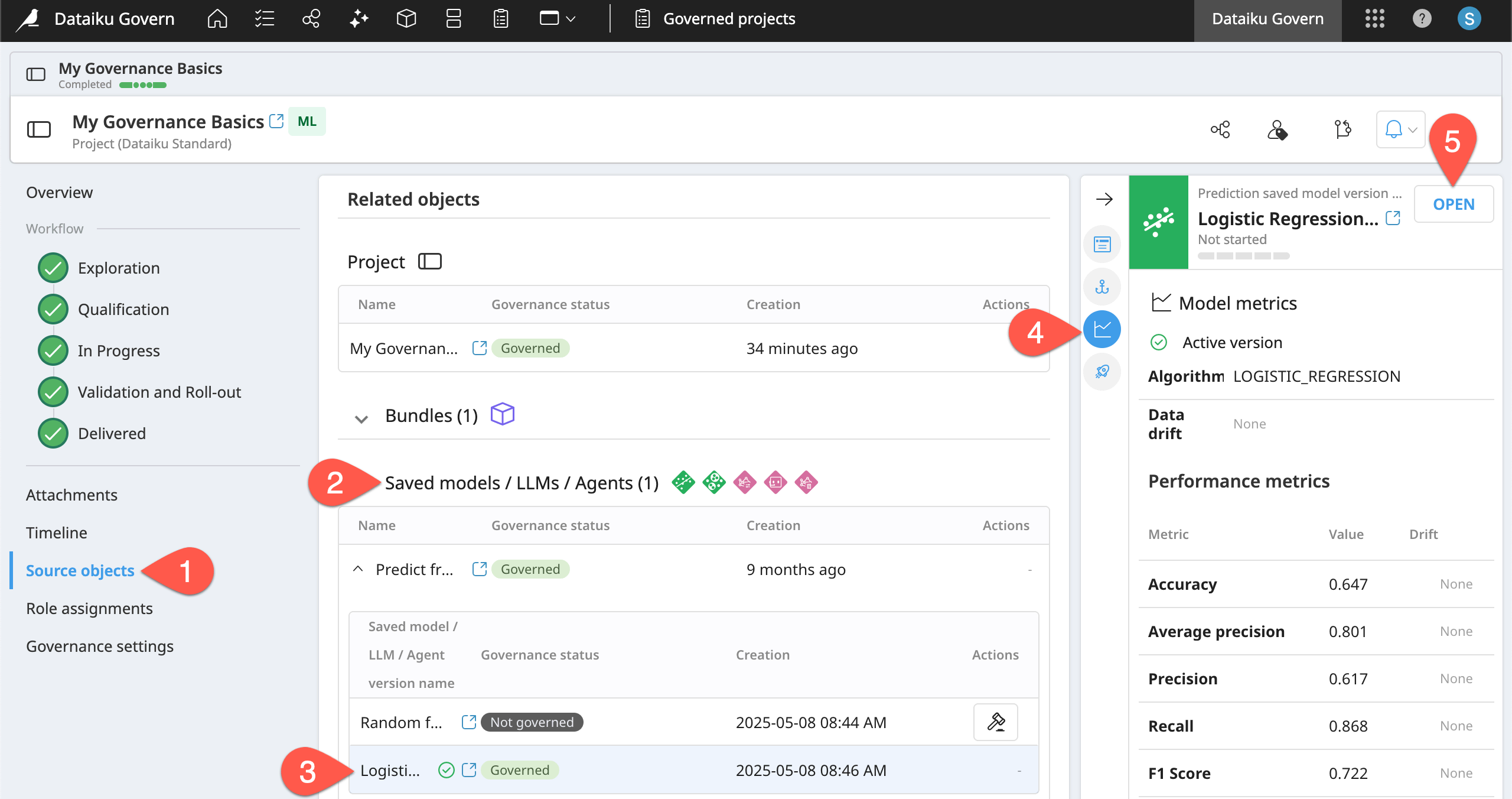Screen dimensions: 1512x799
Task: Open the Bundles registry cube icon
Action: pos(406,19)
